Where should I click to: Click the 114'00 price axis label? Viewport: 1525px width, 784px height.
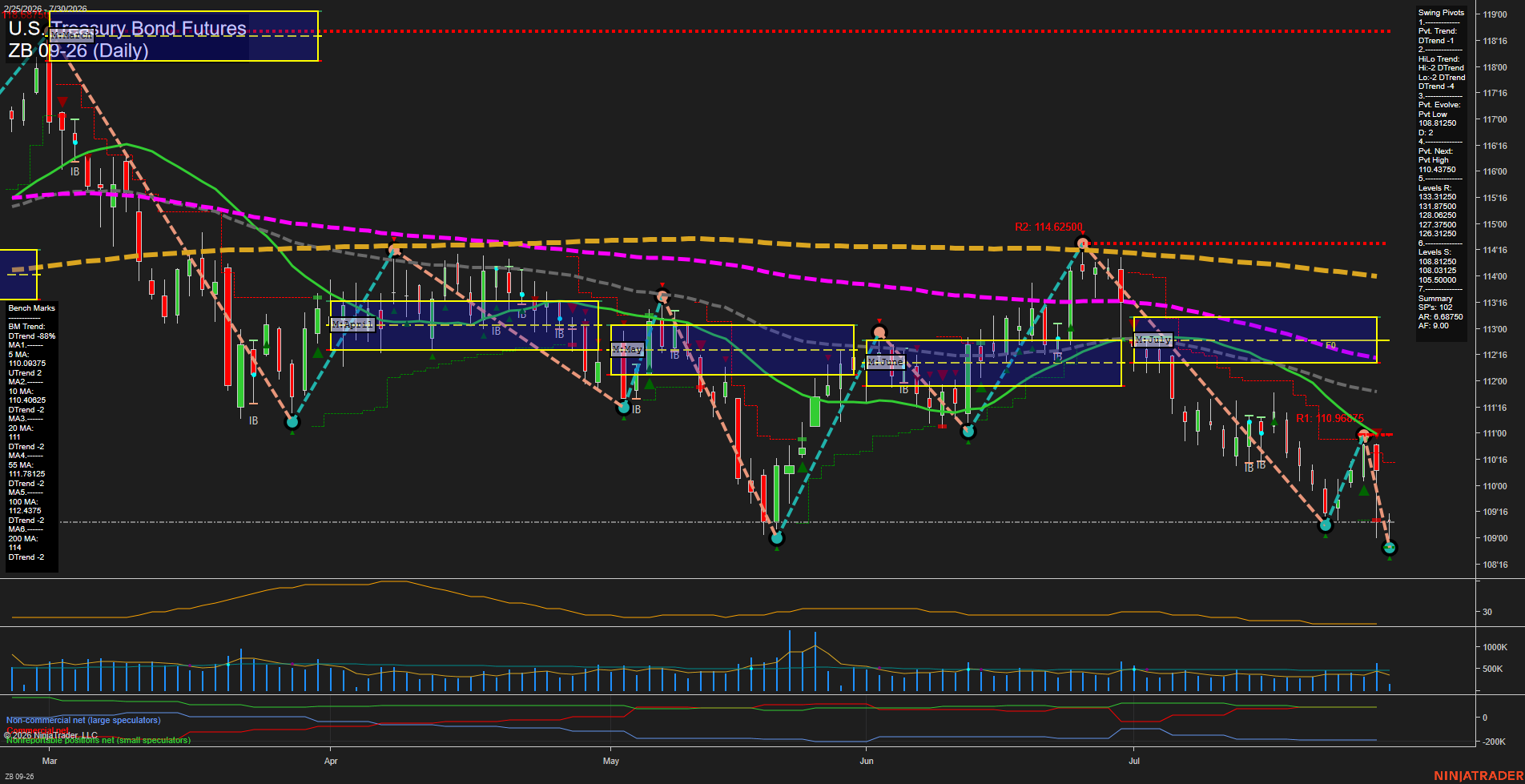[x=1495, y=276]
